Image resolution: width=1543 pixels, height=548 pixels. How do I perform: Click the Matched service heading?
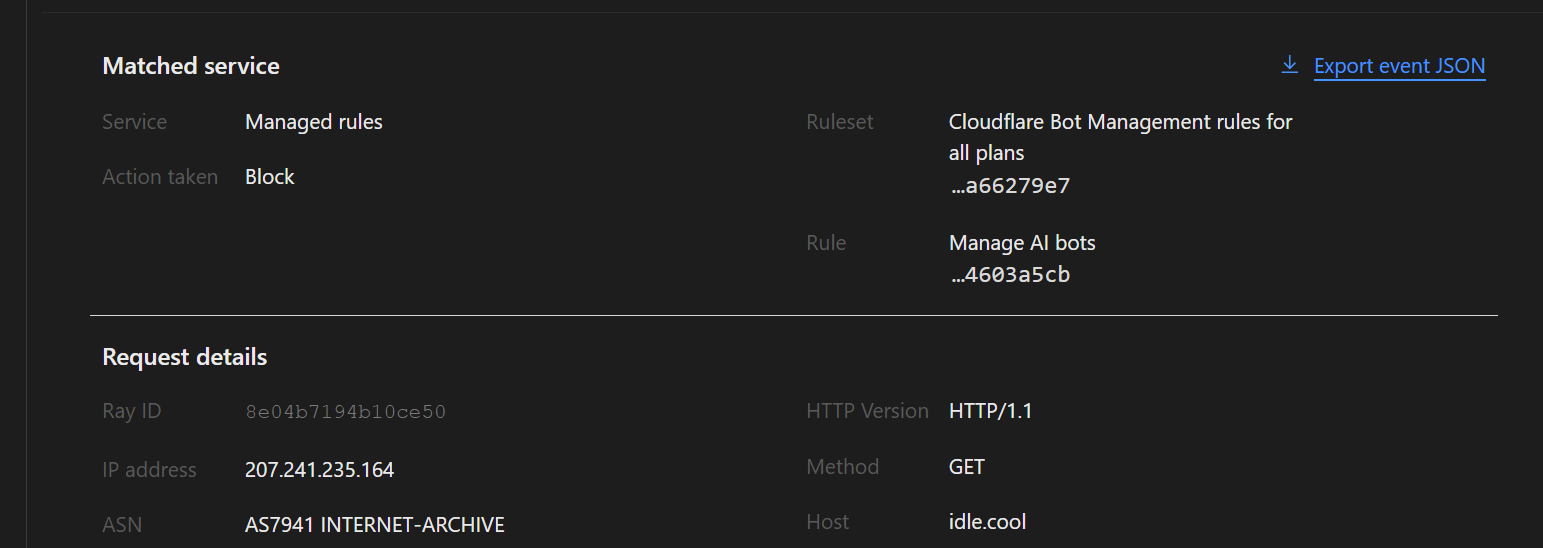[191, 66]
